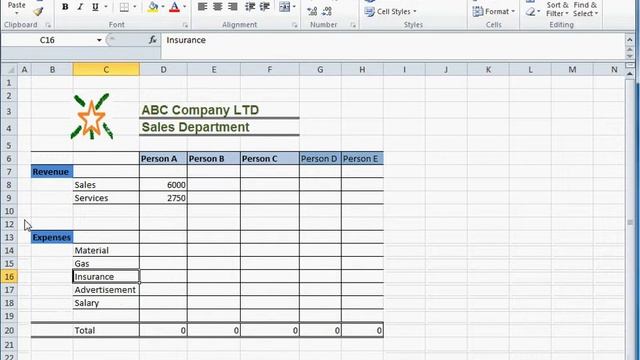Viewport: 640px width, 360px height.
Task: Open the Name Box dropdown arrow
Action: click(x=99, y=40)
